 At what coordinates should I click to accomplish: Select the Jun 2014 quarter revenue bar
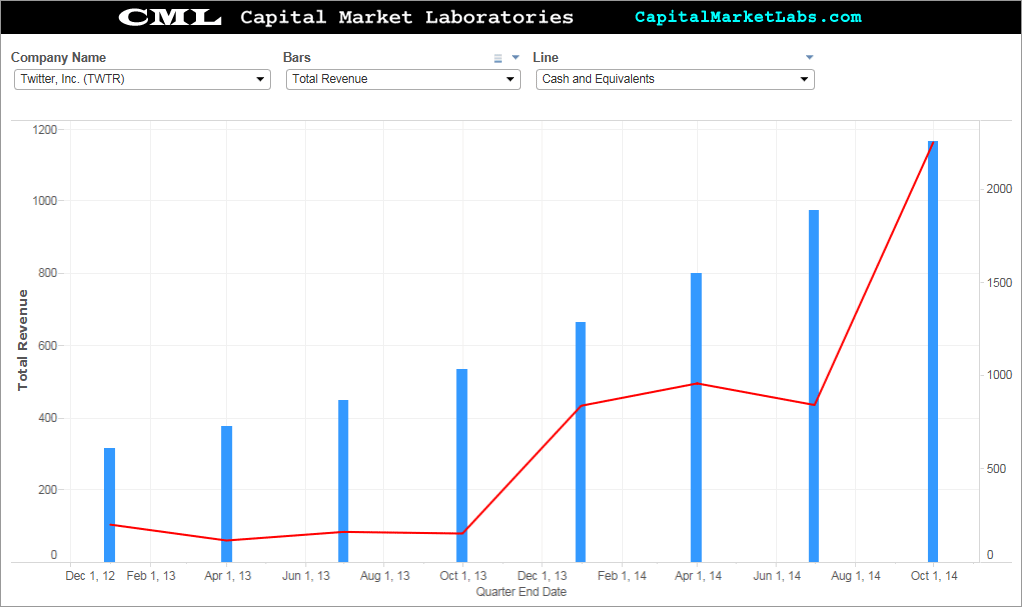813,386
